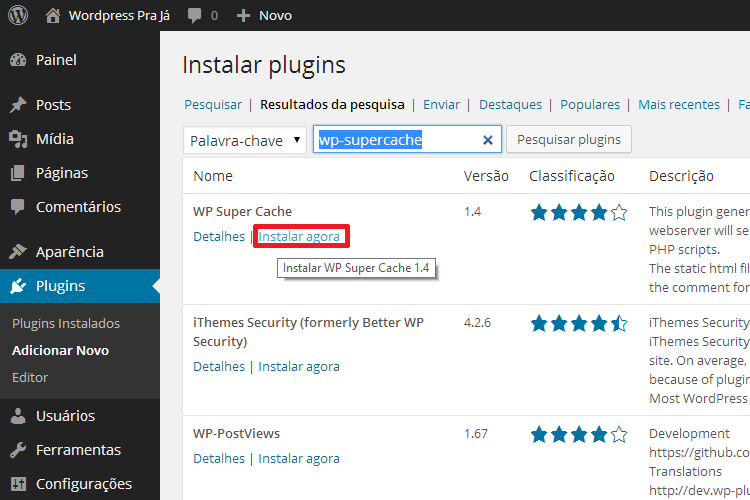
Task: Select the Resultados da pesquisa tab
Action: coord(332,104)
